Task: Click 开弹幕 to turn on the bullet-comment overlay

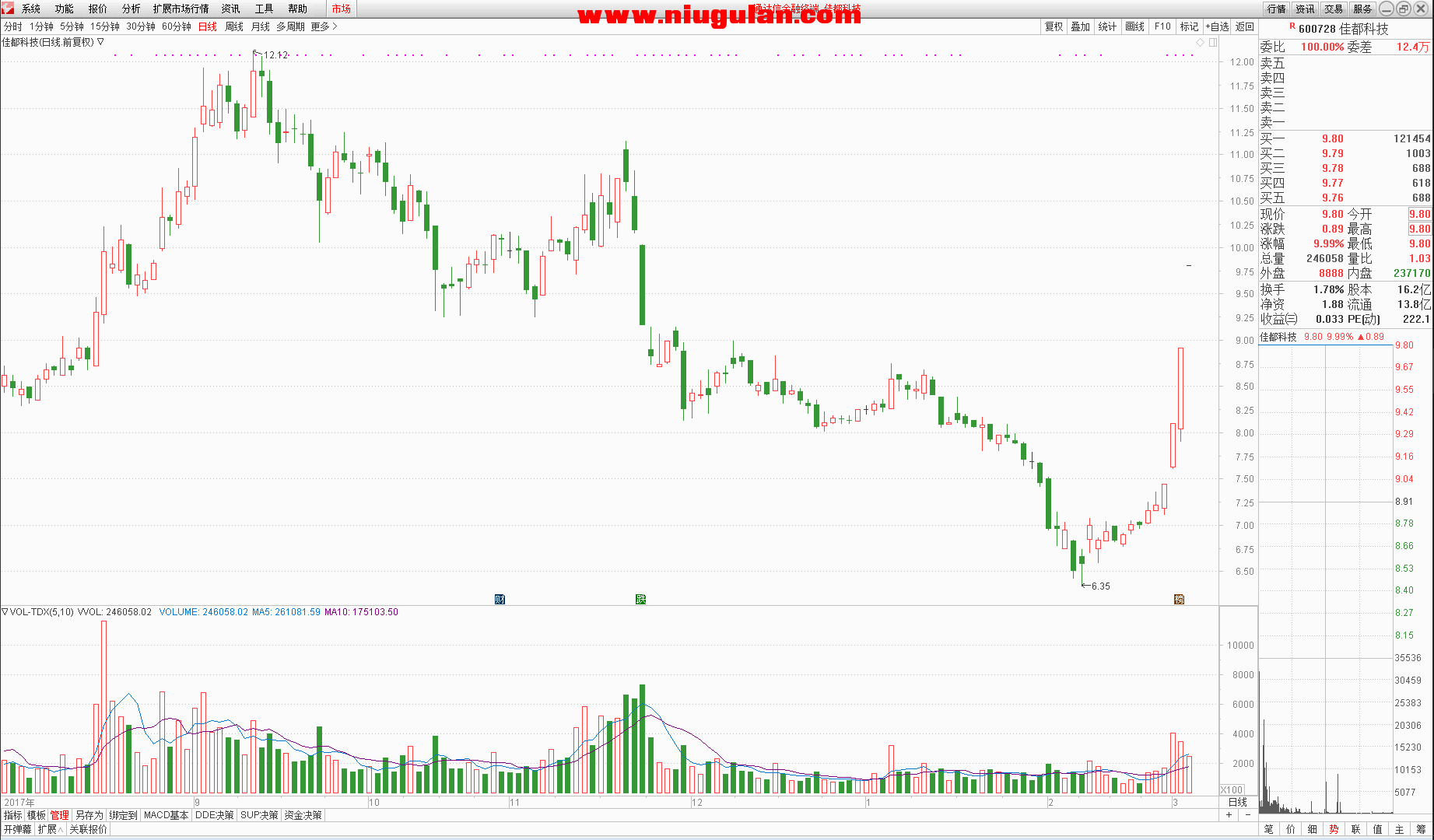Action: tap(17, 830)
